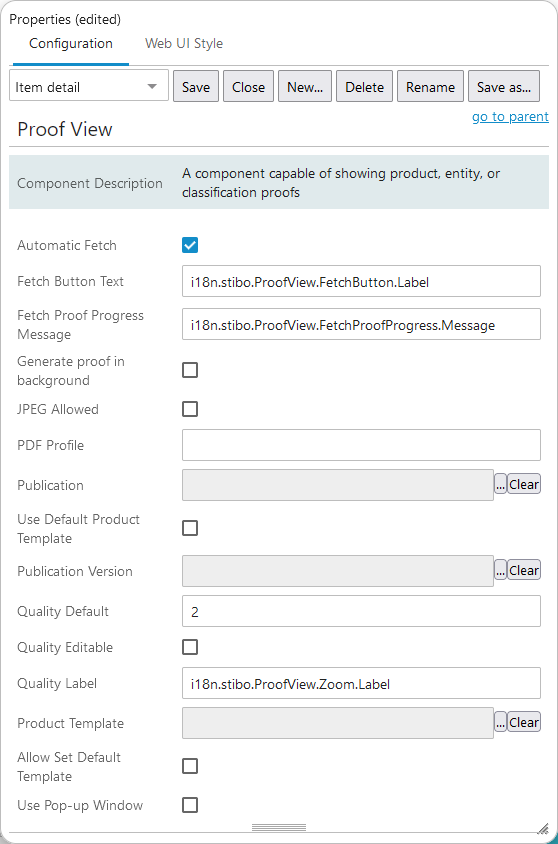
Task: Open the Product Template browse ellipsis button
Action: click(500, 722)
